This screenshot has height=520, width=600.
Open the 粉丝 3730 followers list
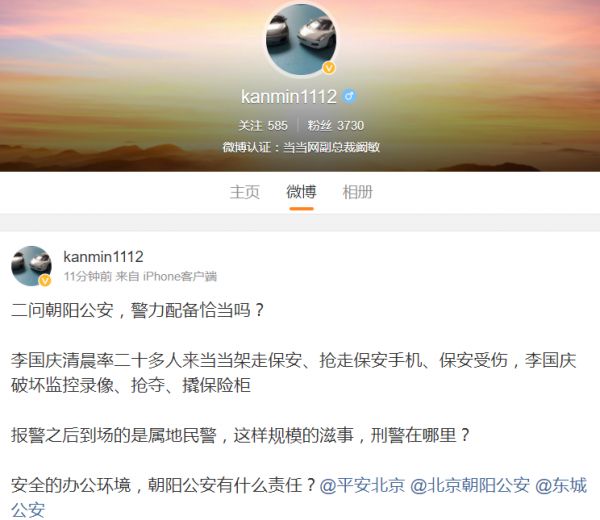point(336,126)
